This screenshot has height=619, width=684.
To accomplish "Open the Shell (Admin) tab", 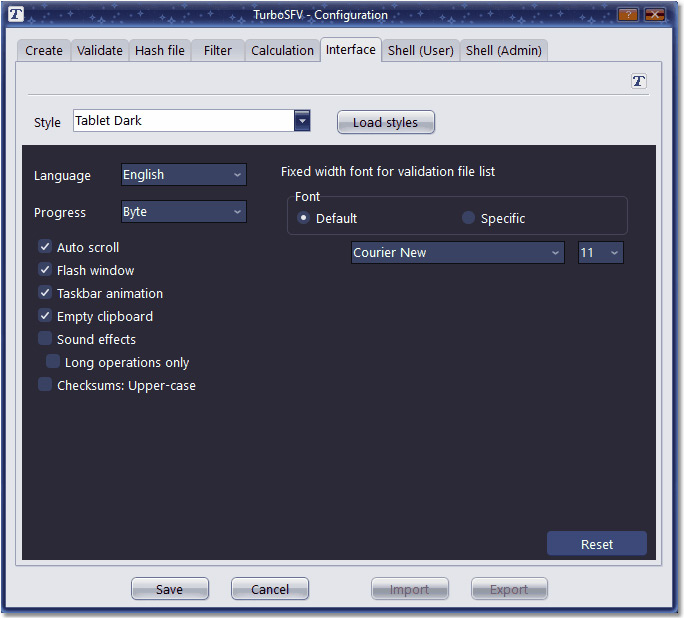I will click(503, 51).
